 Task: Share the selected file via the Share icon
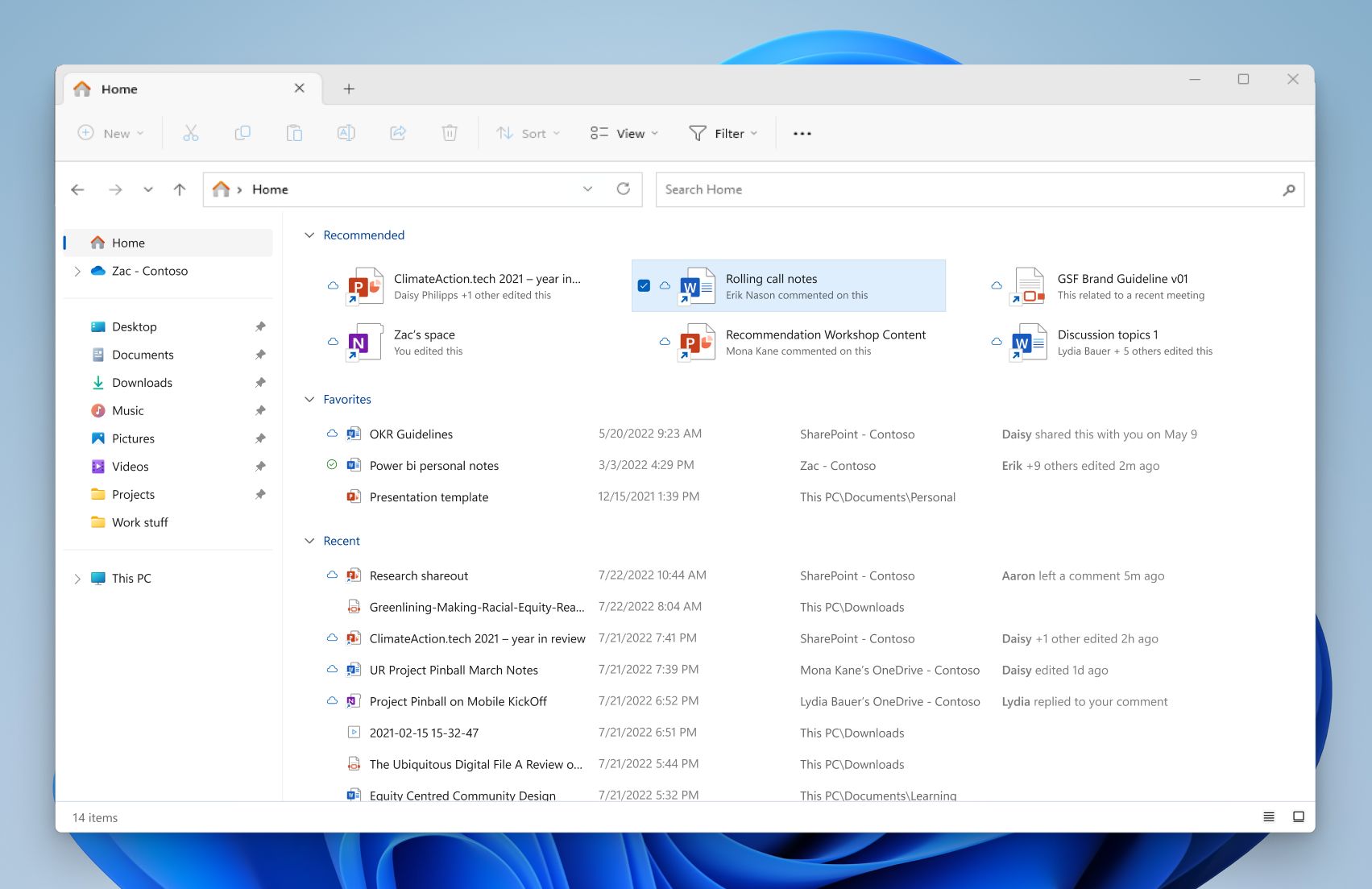coord(398,133)
